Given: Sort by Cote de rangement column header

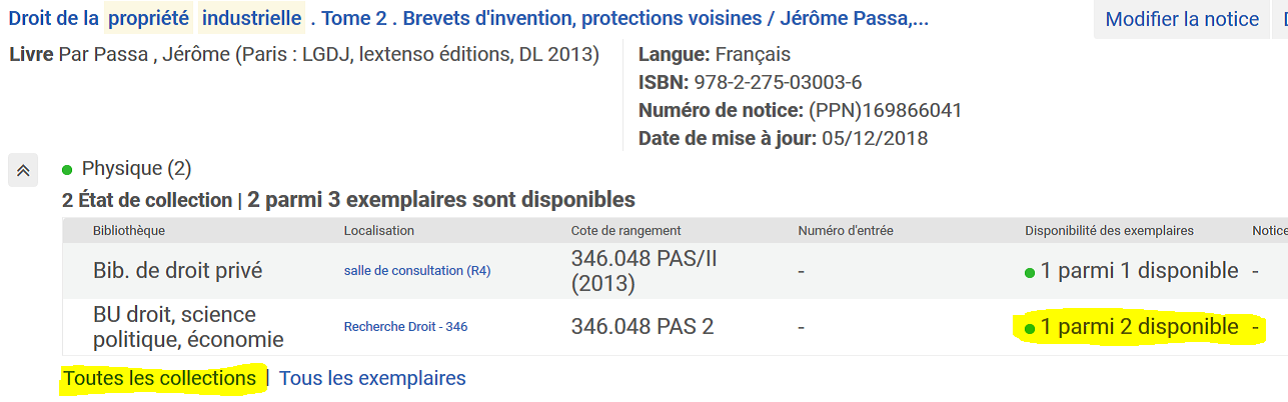Looking at the screenshot, I should [x=626, y=231].
